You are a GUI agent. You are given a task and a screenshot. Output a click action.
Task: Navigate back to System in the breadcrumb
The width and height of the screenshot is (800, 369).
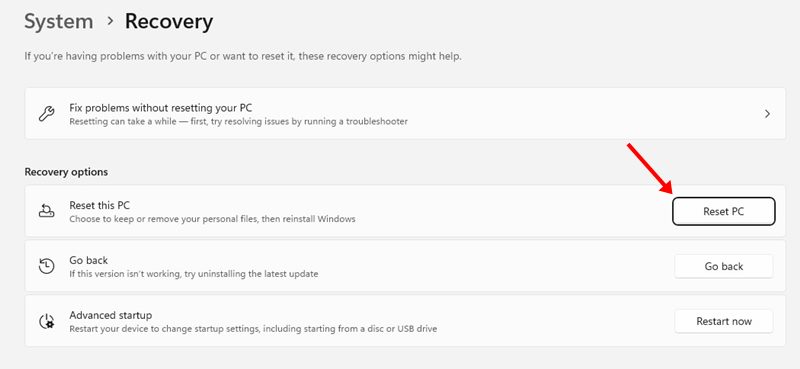click(59, 22)
